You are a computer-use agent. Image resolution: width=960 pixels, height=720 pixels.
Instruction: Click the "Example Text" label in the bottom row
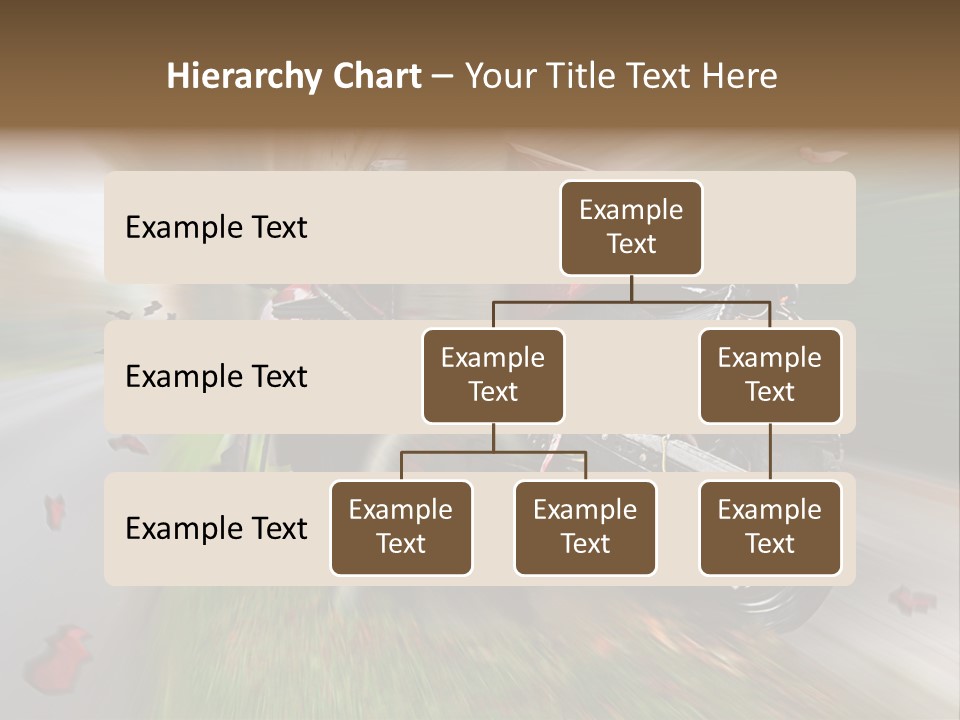[x=216, y=528]
